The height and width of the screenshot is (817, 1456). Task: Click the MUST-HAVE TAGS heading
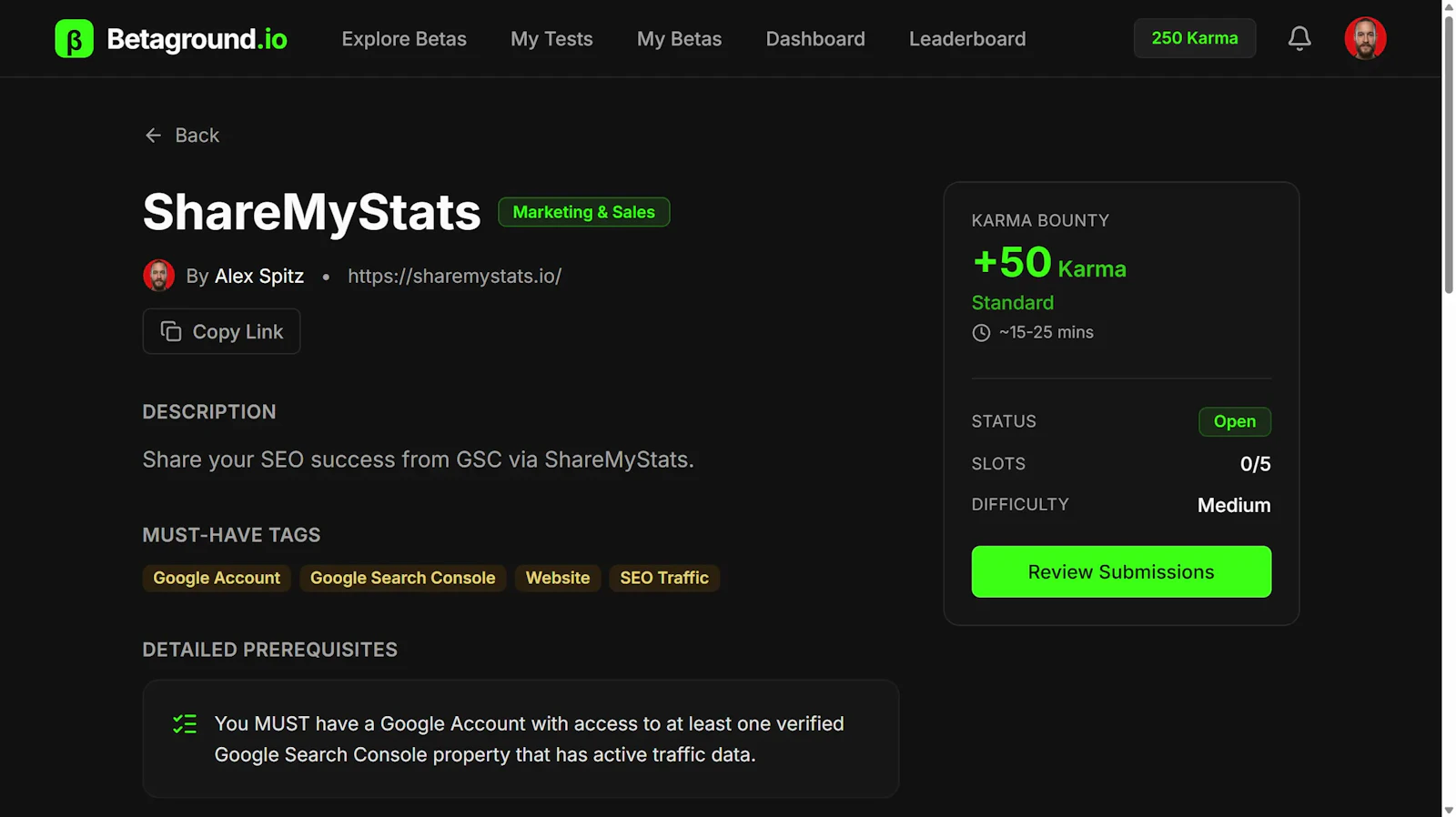coord(231,535)
